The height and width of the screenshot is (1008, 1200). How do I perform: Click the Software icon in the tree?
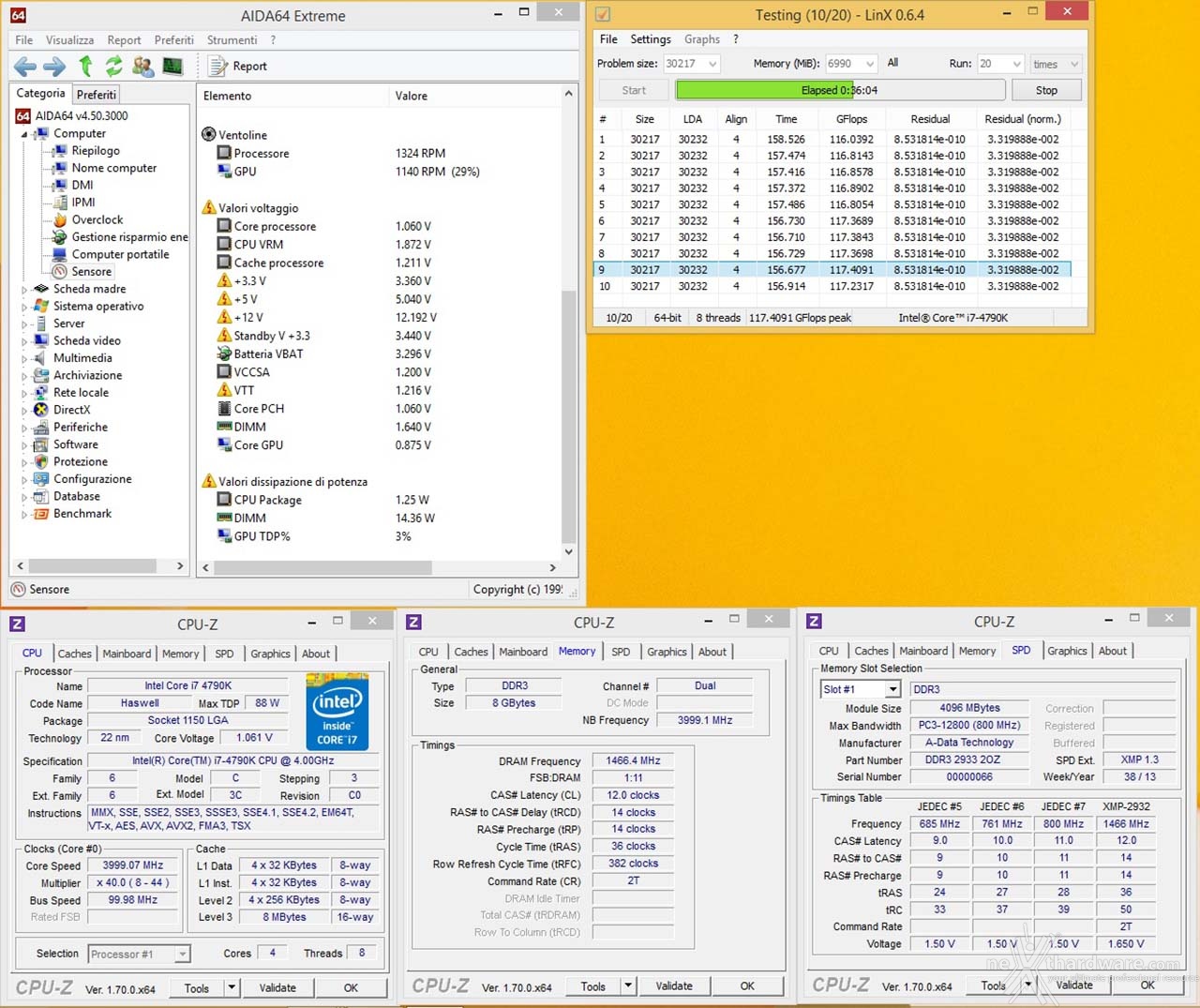tap(41, 444)
